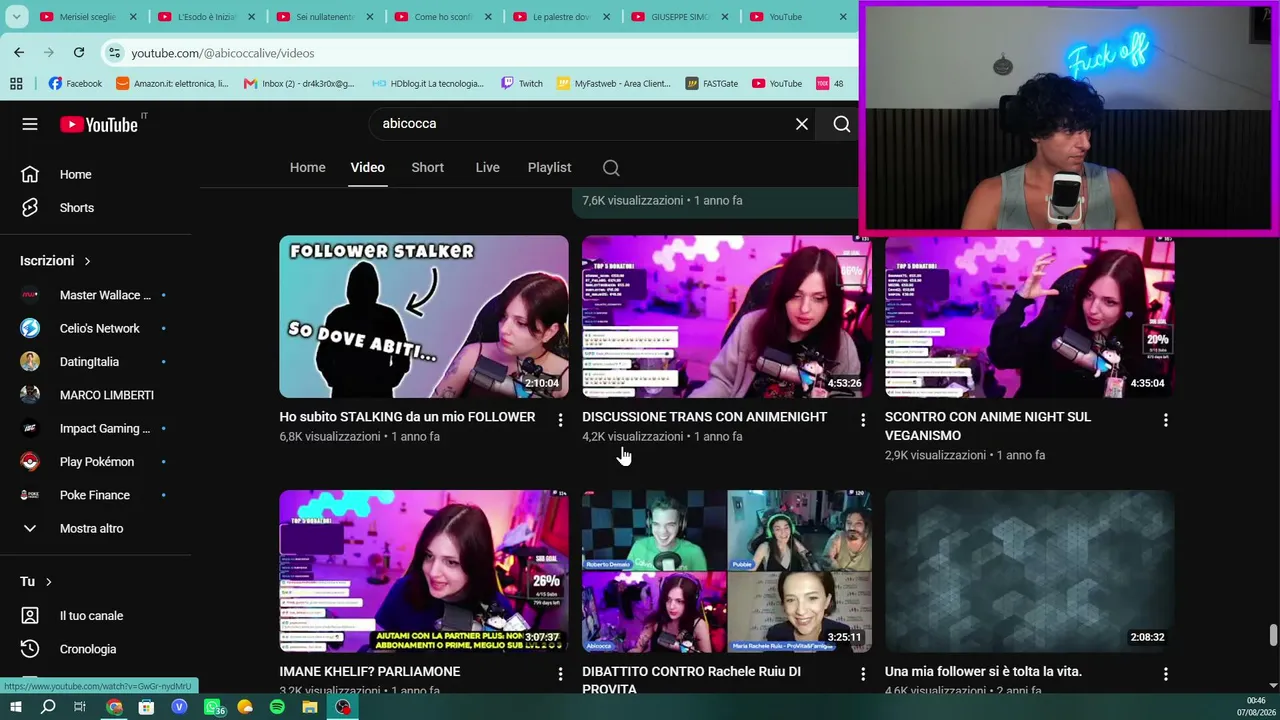The height and width of the screenshot is (720, 1280).
Task: Open Microsoft Store from the taskbar
Action: (146, 707)
